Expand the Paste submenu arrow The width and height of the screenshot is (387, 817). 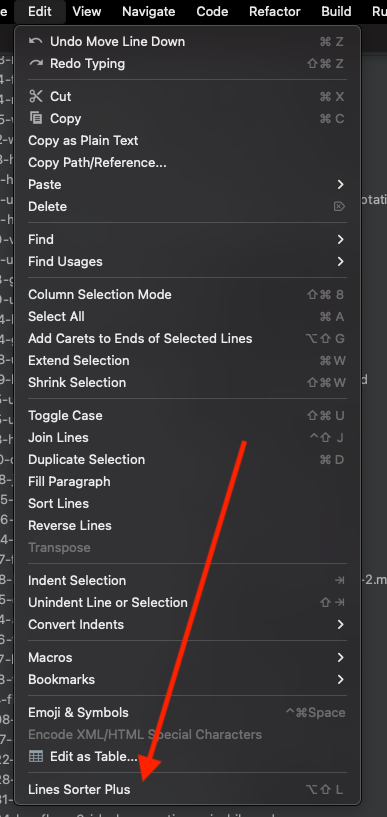(340, 184)
